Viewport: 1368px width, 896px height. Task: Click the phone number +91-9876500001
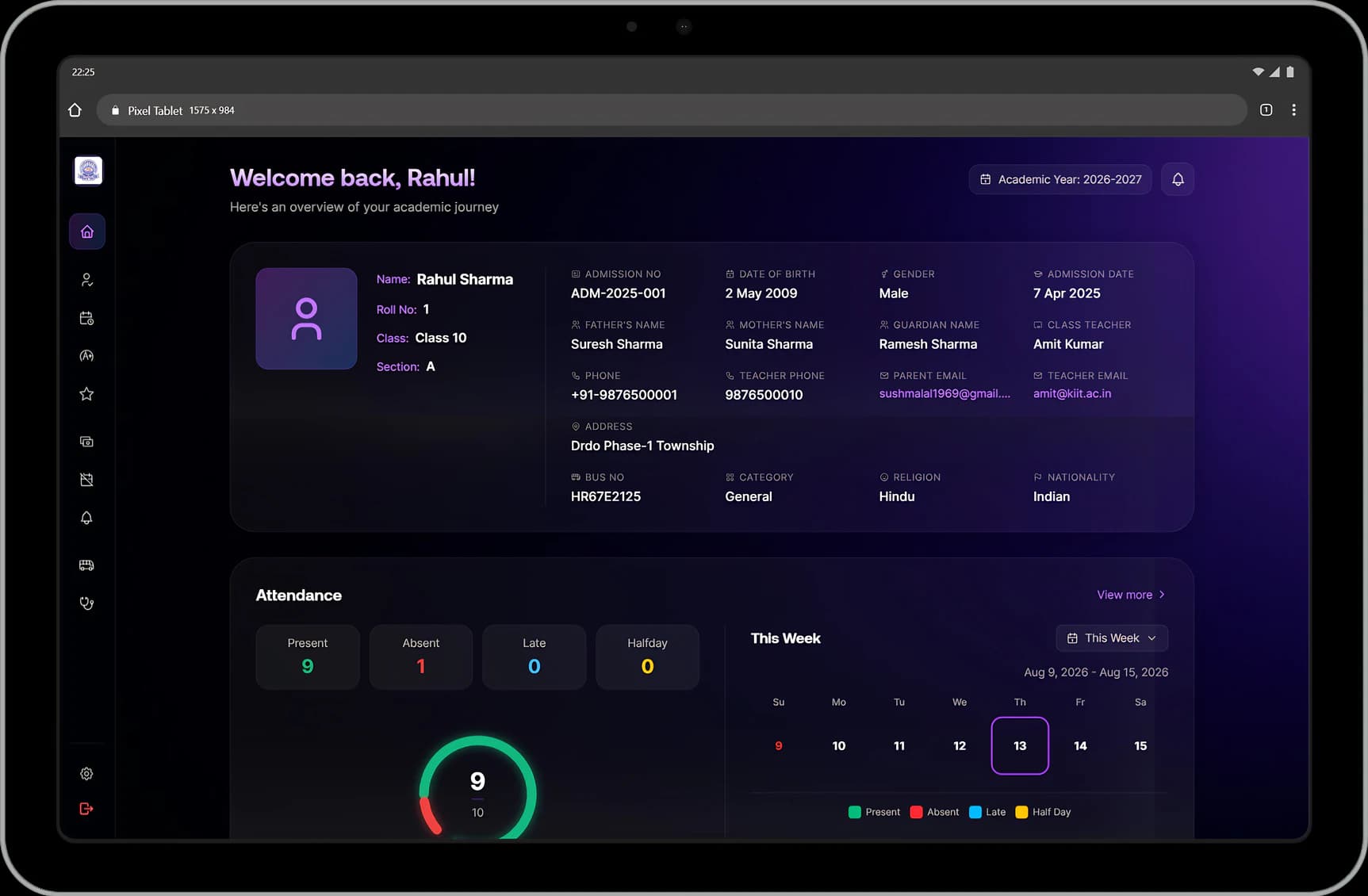624,395
